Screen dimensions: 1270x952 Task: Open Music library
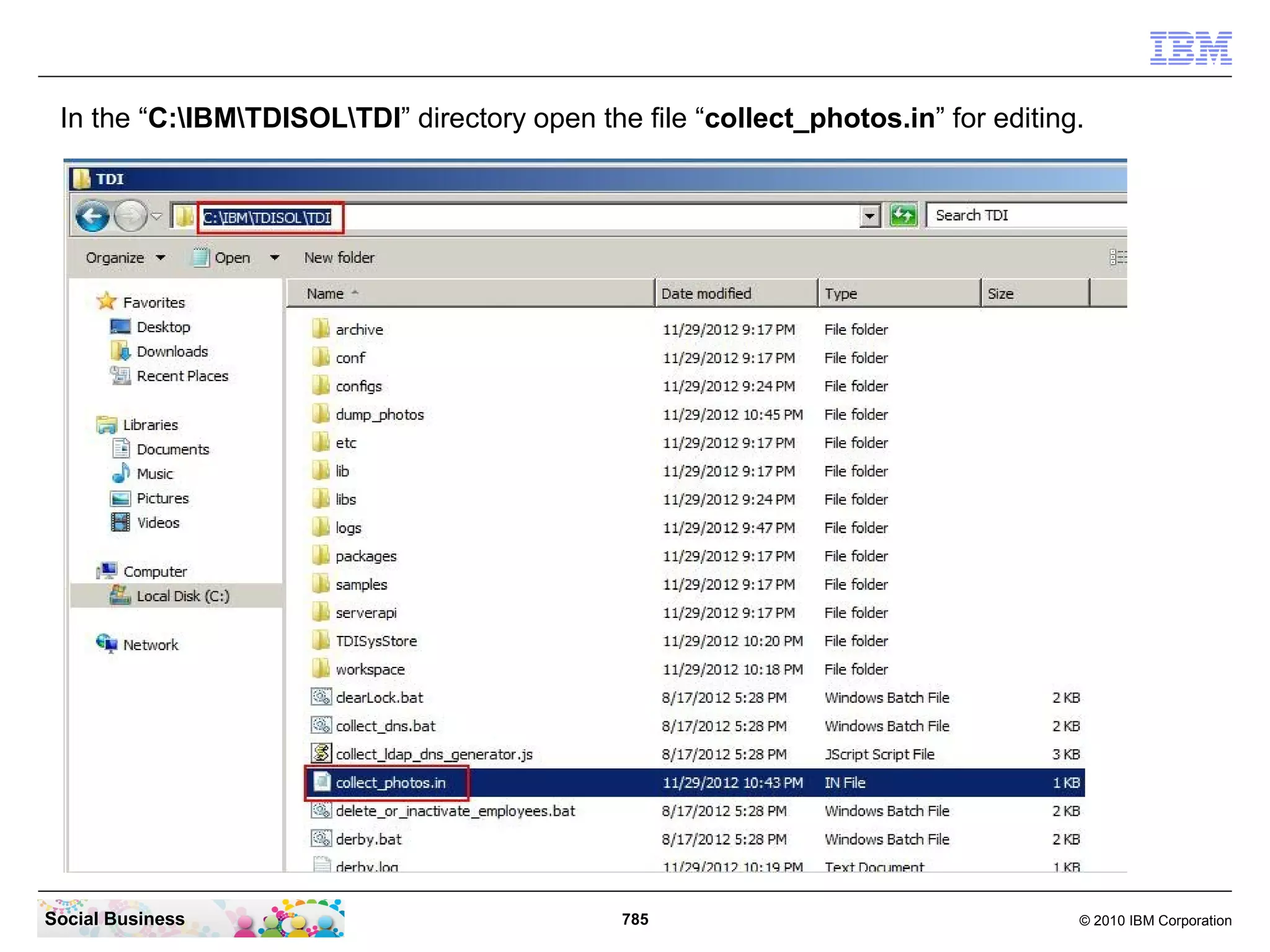[155, 474]
